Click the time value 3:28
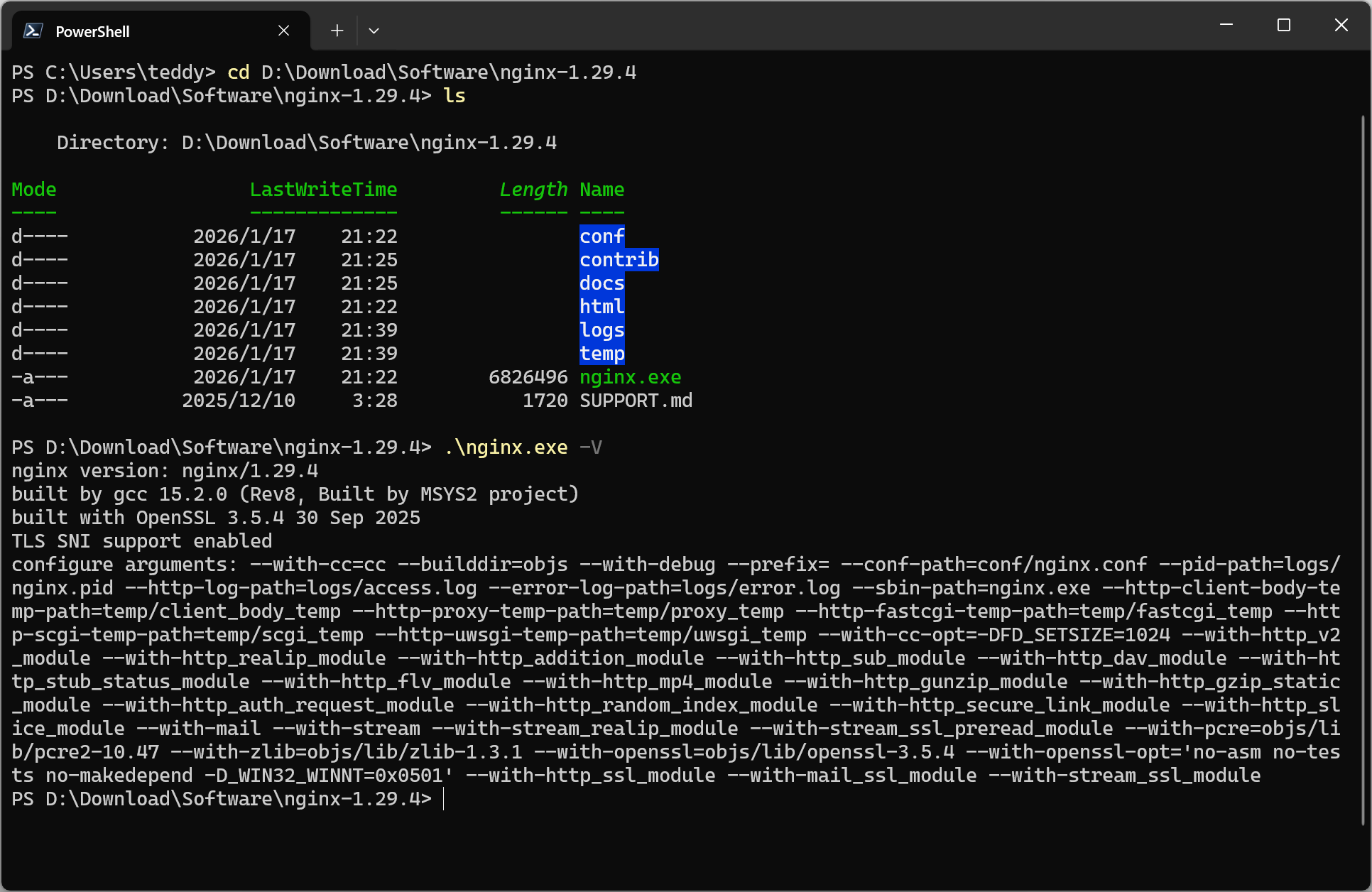The image size is (1372, 892). pyautogui.click(x=375, y=401)
